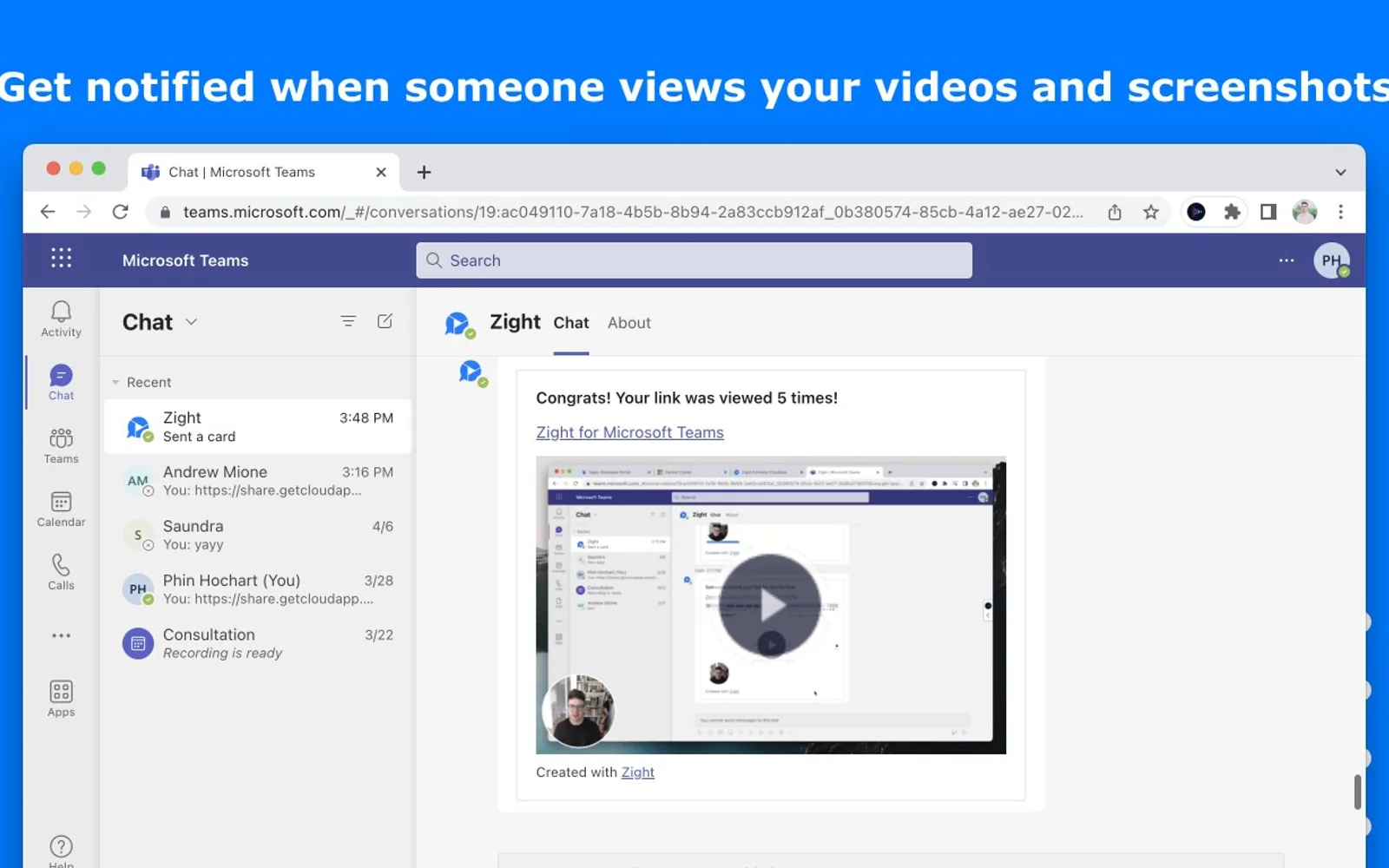
Task: Click the browser reload button
Action: pos(121,212)
